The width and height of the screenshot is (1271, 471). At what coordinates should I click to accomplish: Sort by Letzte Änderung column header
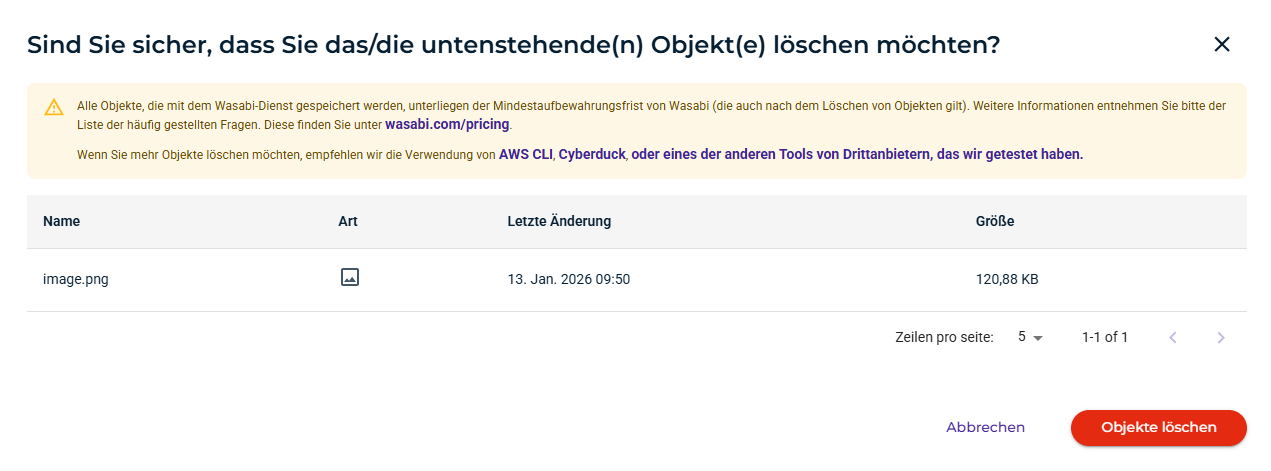559,221
